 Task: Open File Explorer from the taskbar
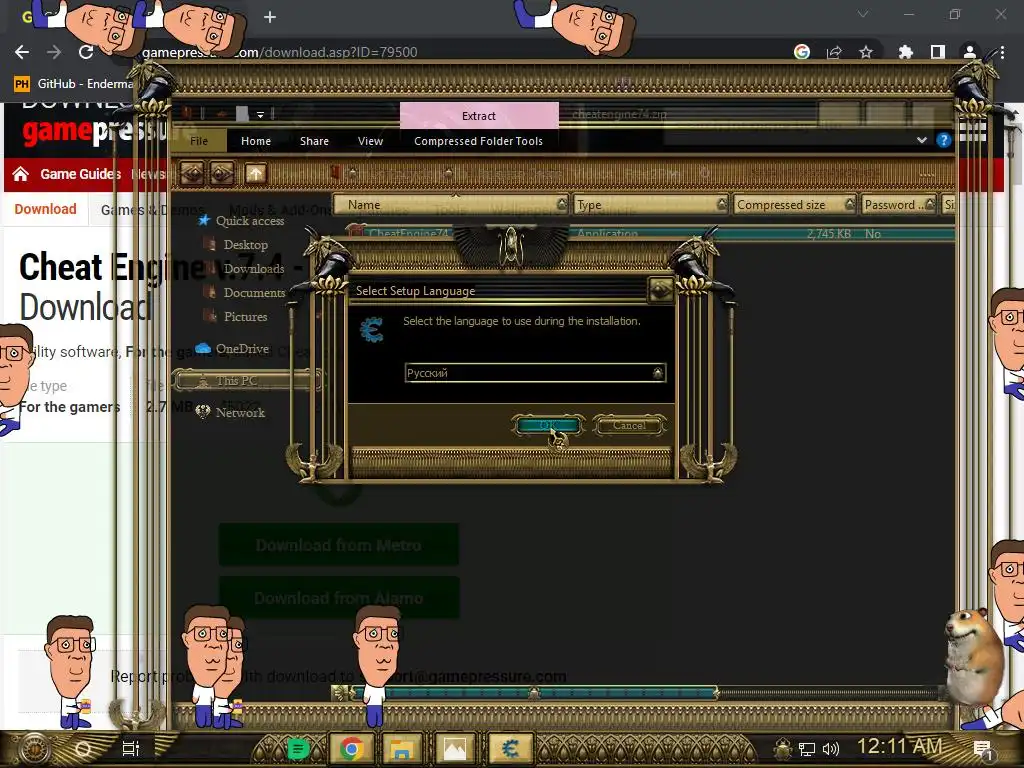tap(402, 748)
